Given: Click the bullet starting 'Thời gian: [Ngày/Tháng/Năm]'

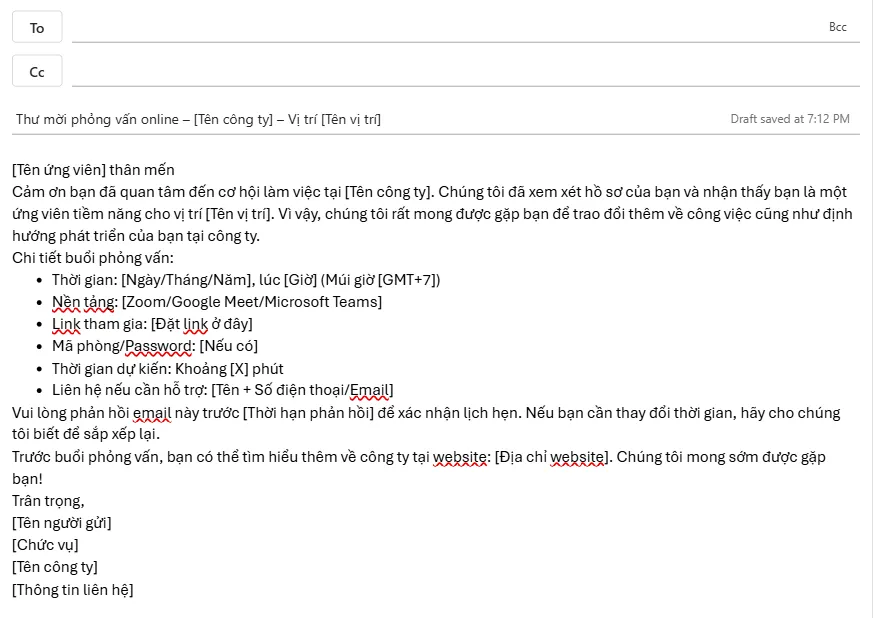Looking at the screenshot, I should coord(246,279).
